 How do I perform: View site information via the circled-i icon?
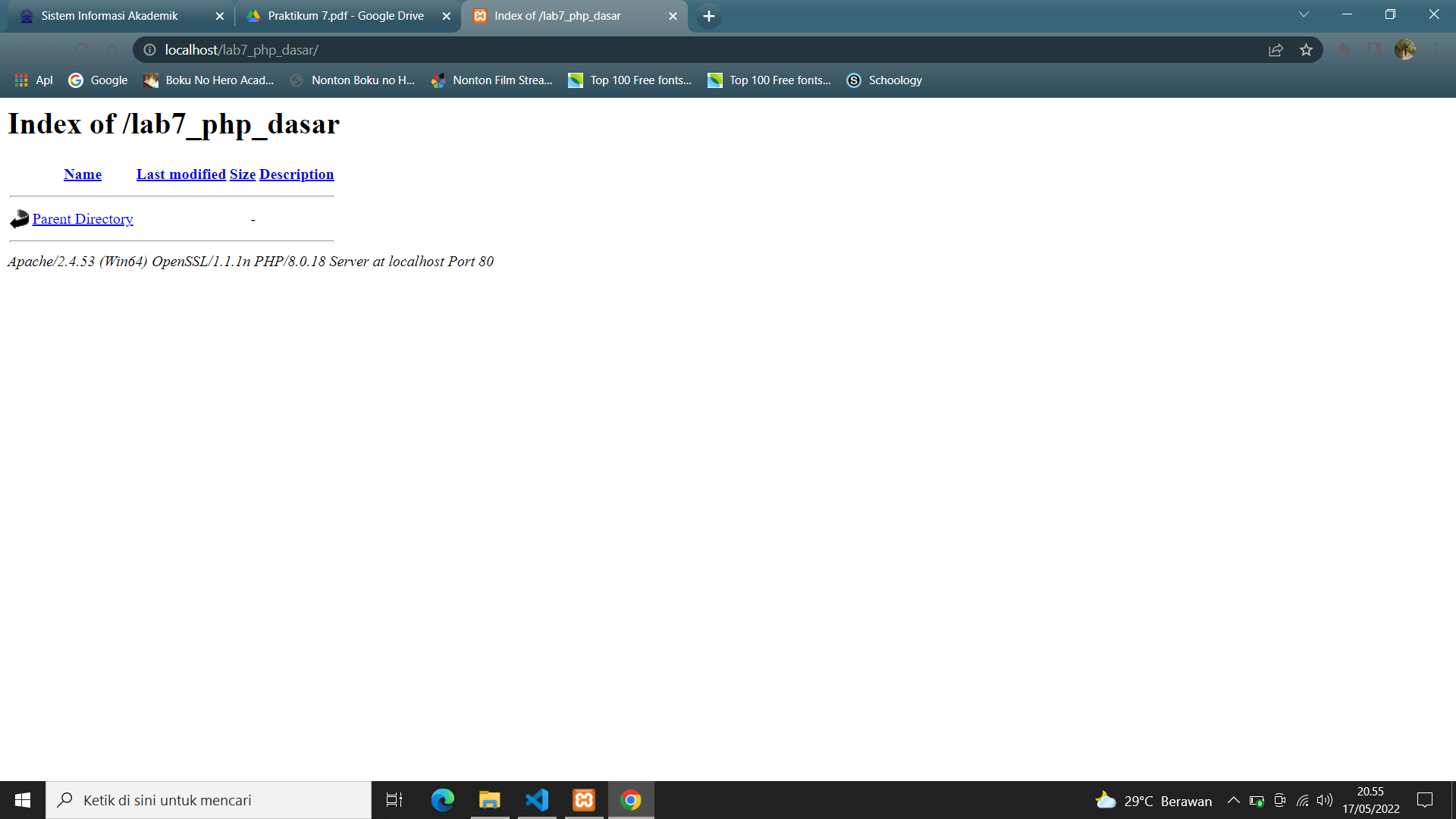click(149, 50)
